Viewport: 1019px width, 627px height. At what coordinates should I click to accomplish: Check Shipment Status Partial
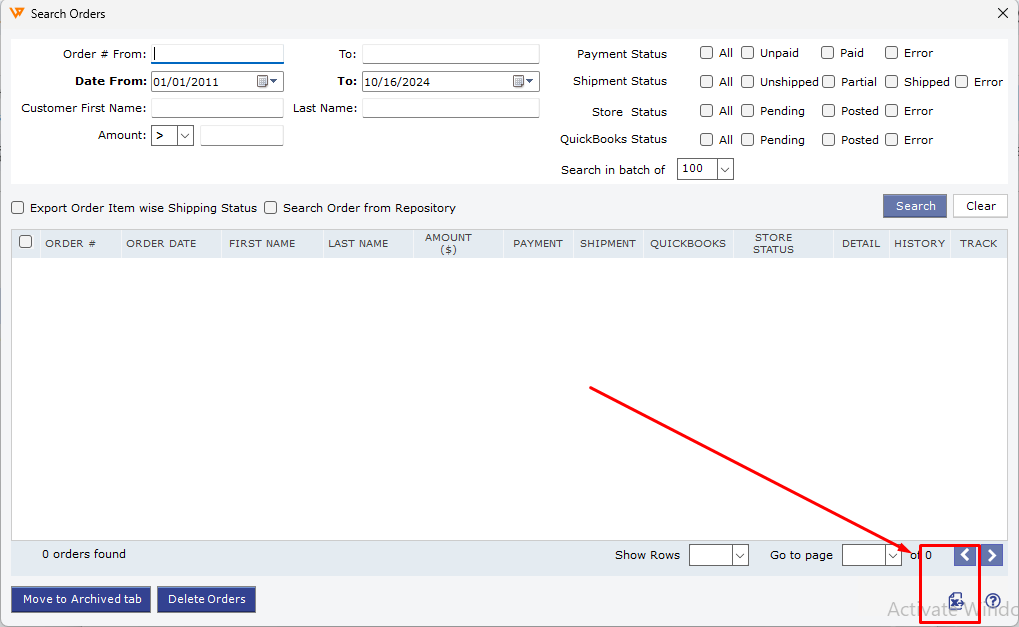pyautogui.click(x=829, y=81)
